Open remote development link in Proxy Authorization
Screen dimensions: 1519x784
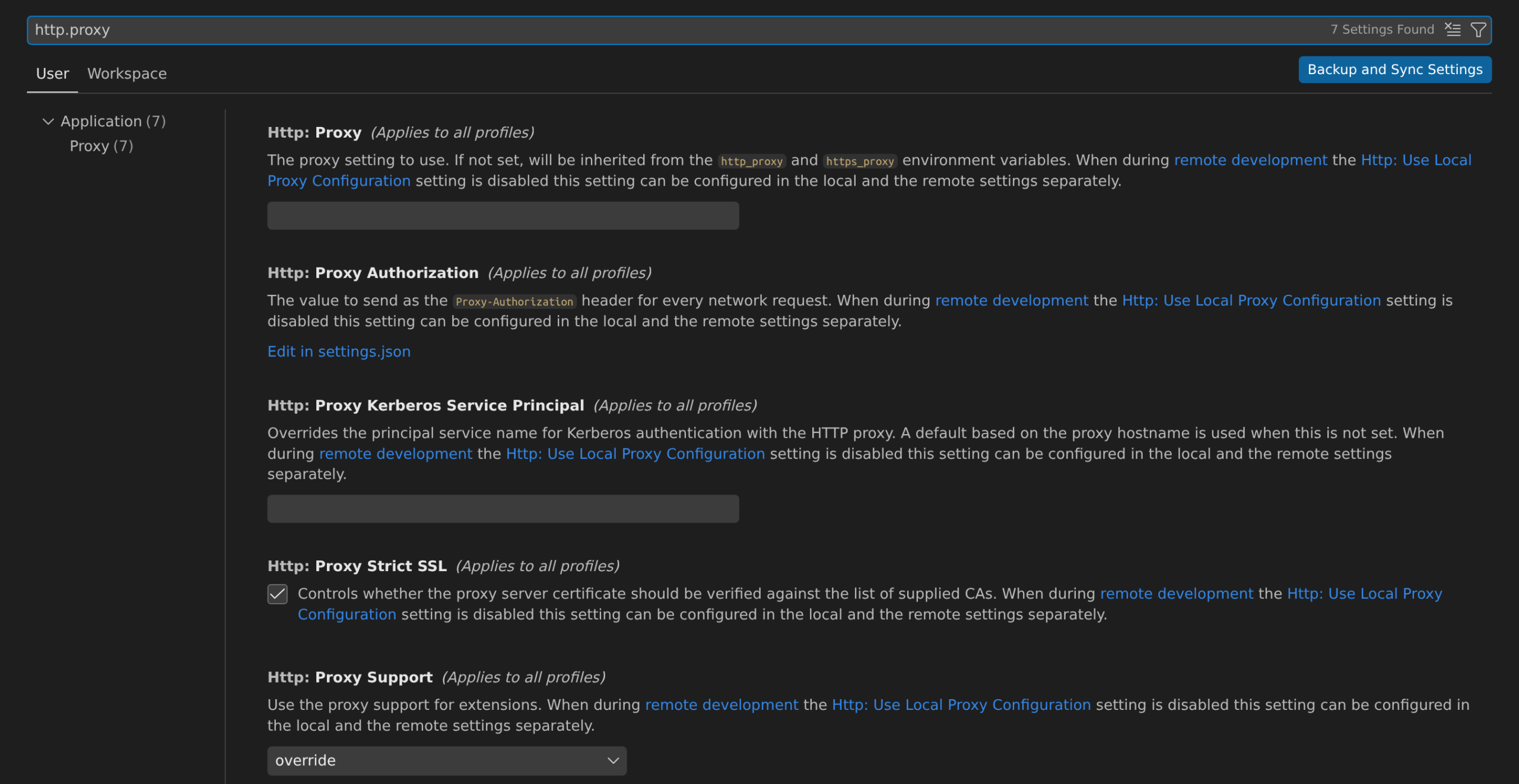tap(1012, 301)
